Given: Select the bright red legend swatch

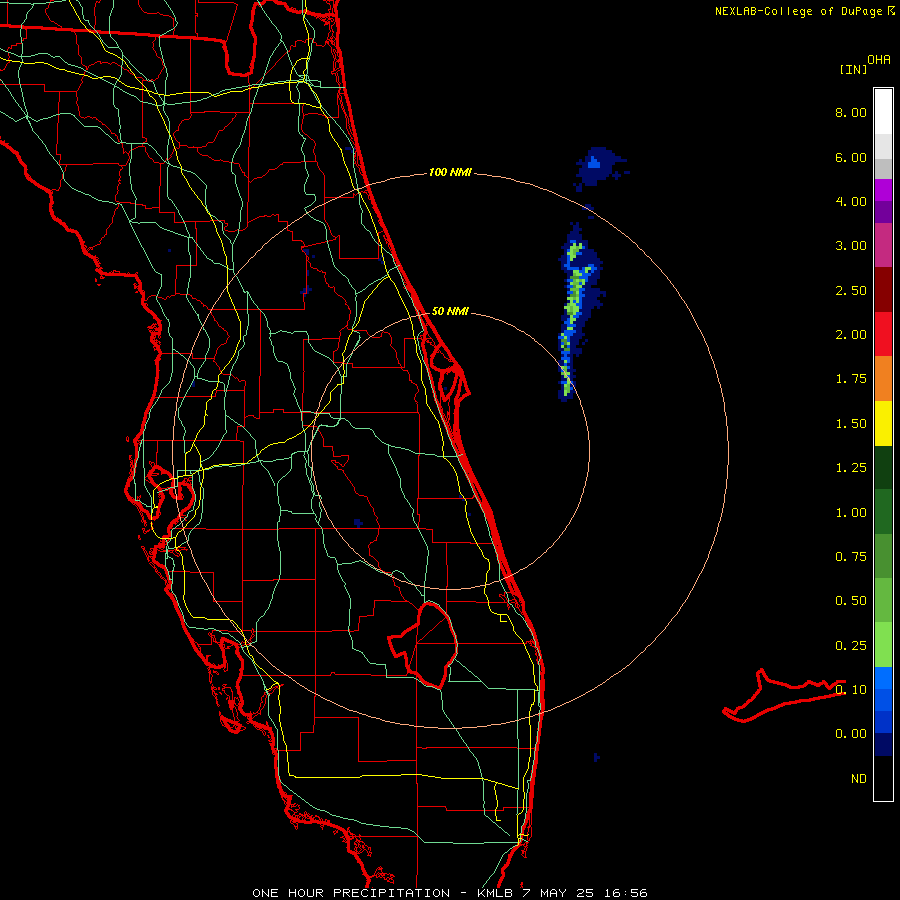Looking at the screenshot, I should tap(883, 334).
